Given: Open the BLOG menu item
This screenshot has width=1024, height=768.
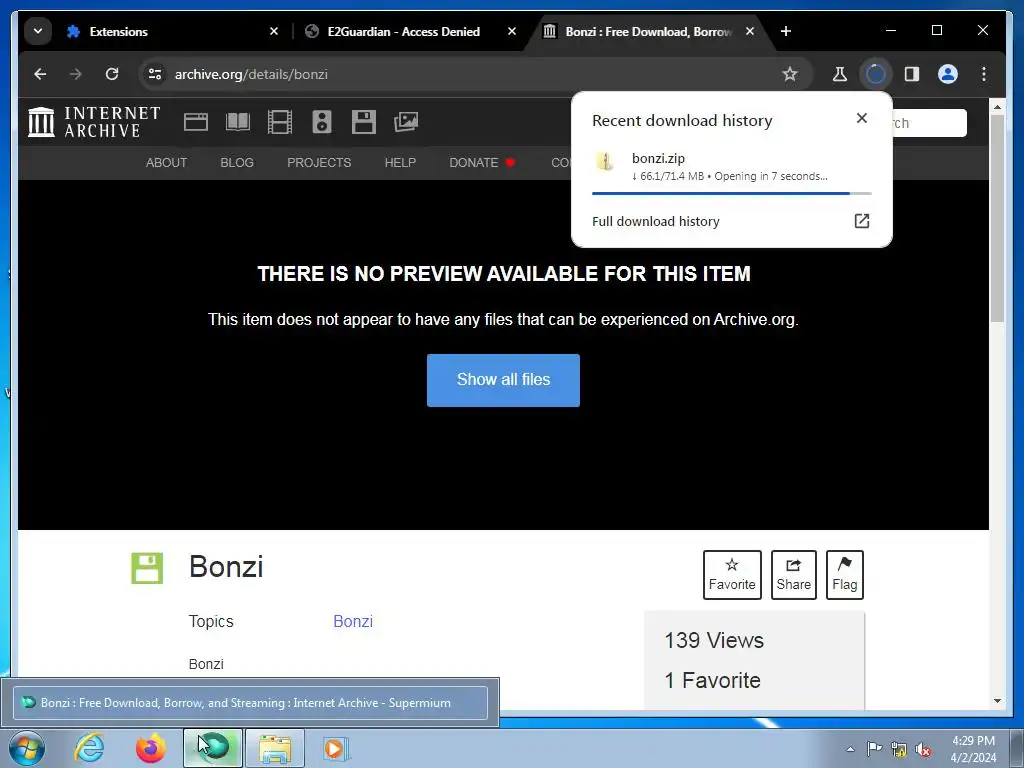Looking at the screenshot, I should [236, 163].
